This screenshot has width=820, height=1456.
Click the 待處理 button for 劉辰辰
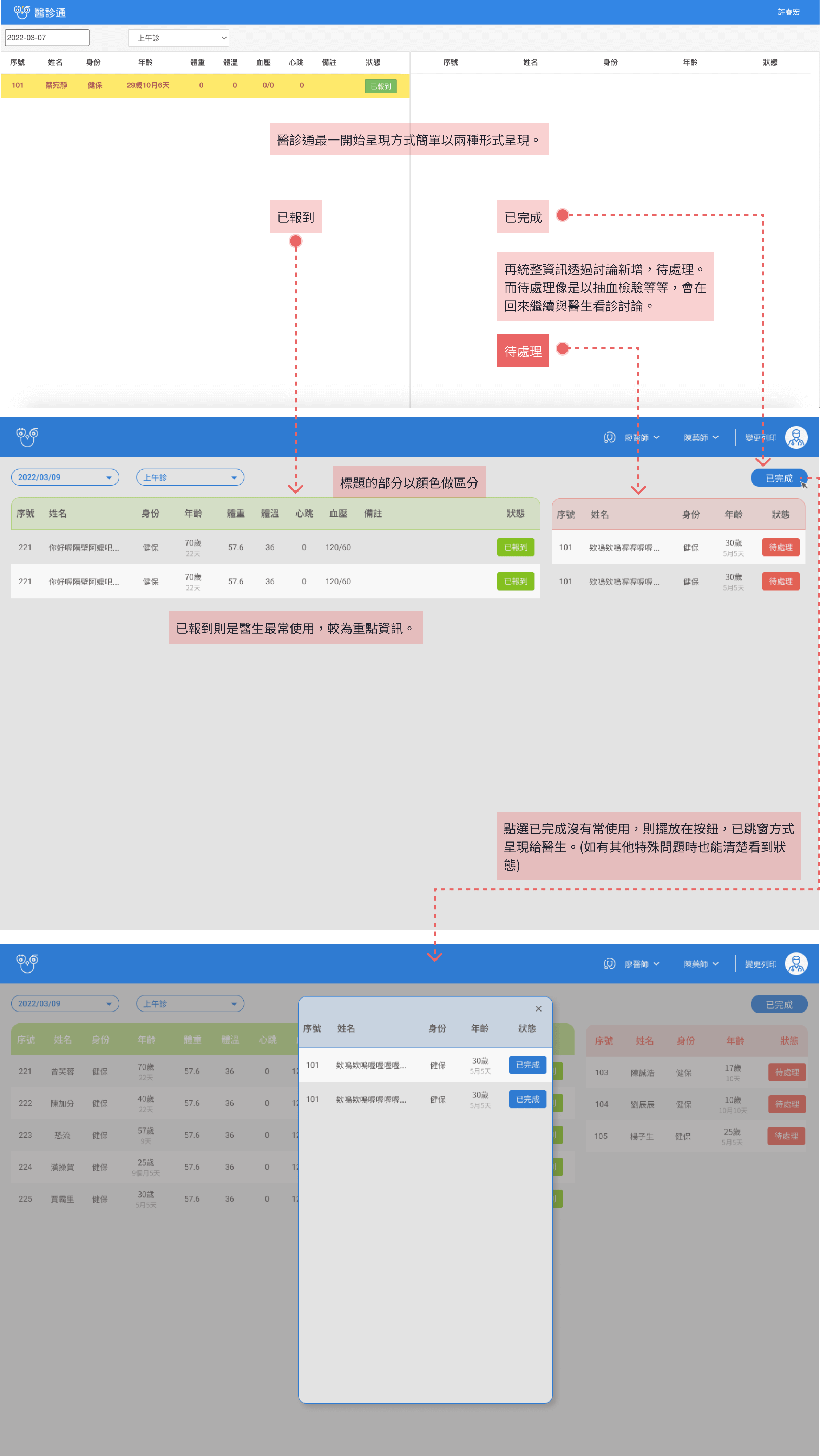[787, 1104]
